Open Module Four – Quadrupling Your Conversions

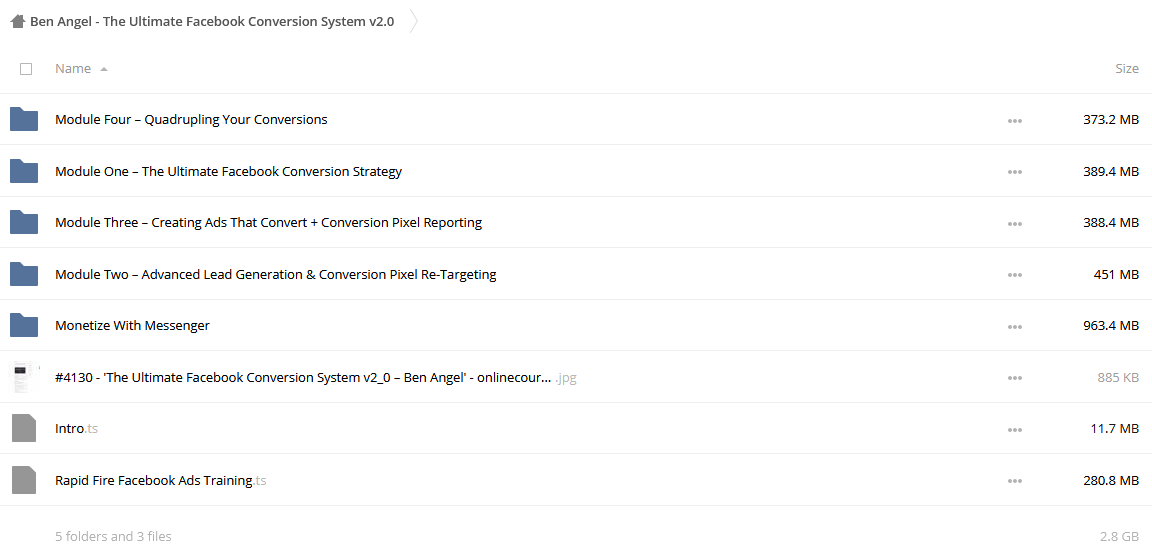[x=191, y=120]
